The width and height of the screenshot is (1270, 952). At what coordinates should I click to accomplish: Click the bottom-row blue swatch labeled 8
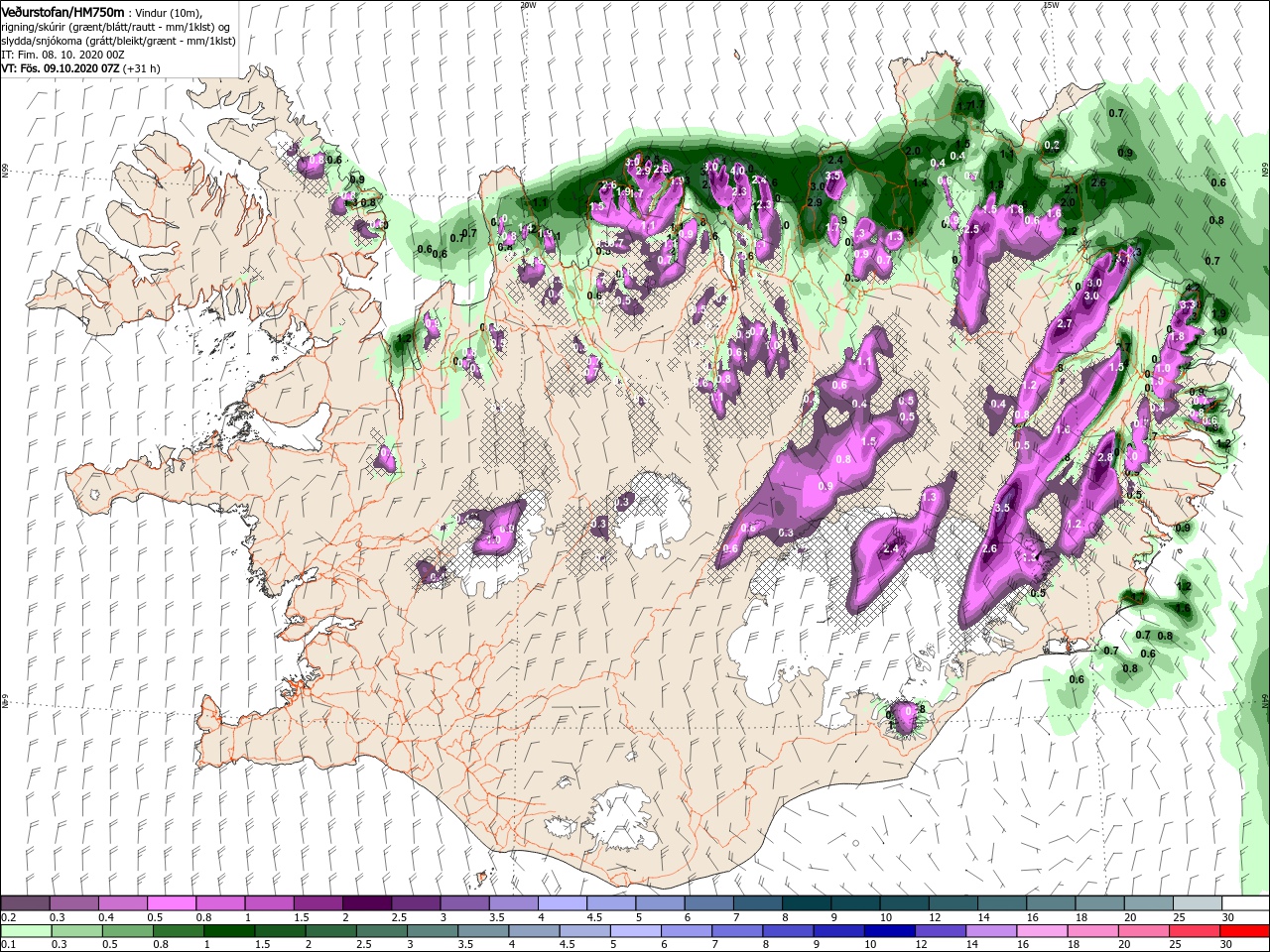(x=788, y=932)
